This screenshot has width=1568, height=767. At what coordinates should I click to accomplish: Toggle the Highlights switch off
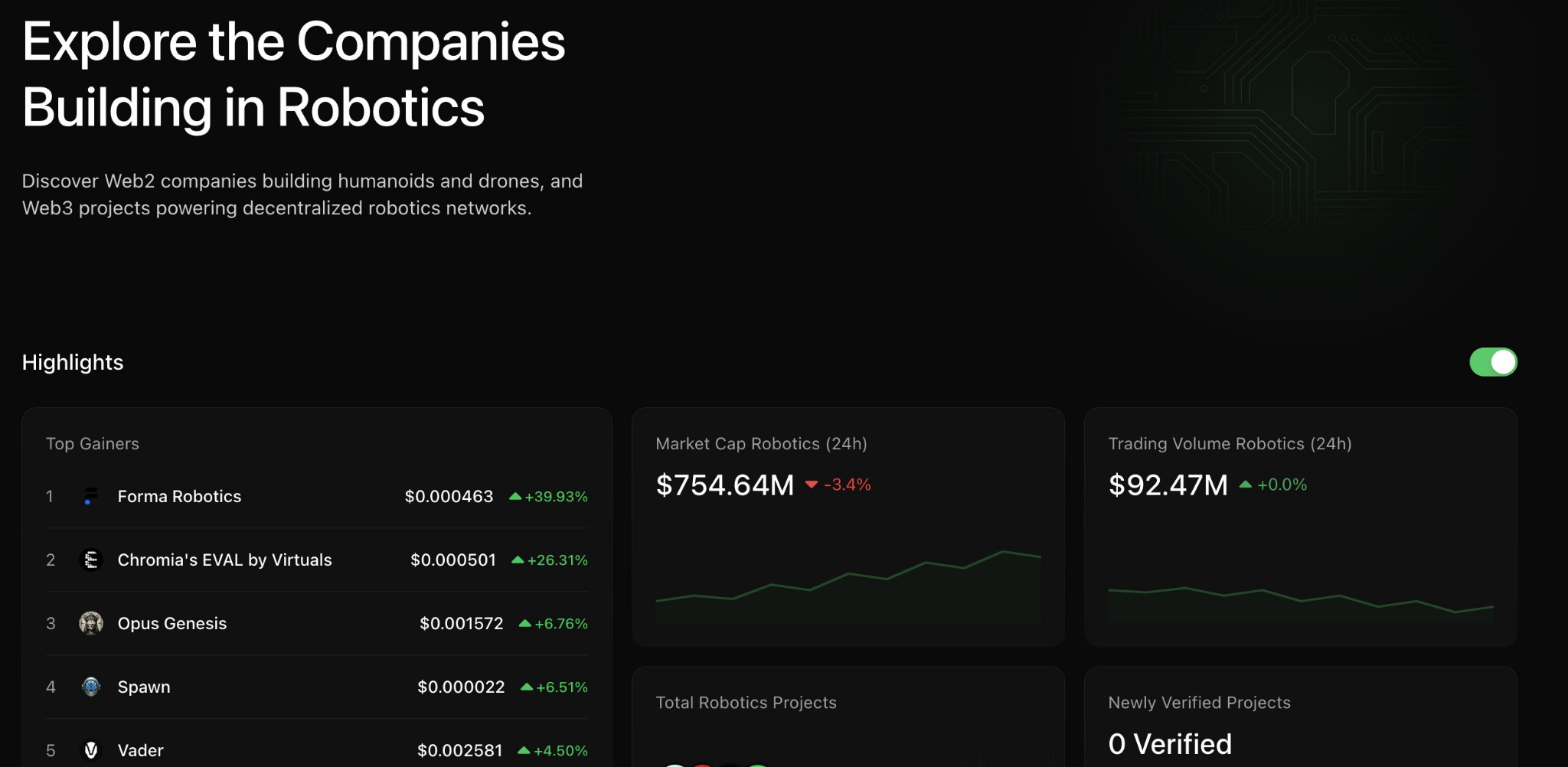pyautogui.click(x=1493, y=362)
